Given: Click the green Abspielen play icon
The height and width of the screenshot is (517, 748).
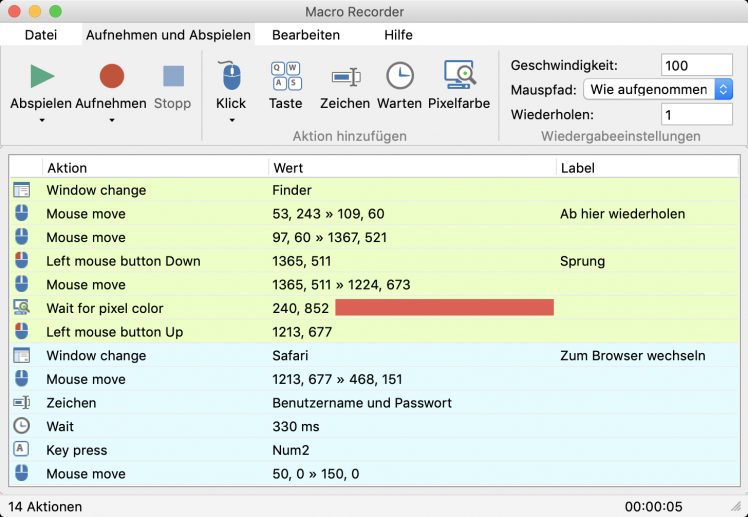Looking at the screenshot, I should [42, 76].
